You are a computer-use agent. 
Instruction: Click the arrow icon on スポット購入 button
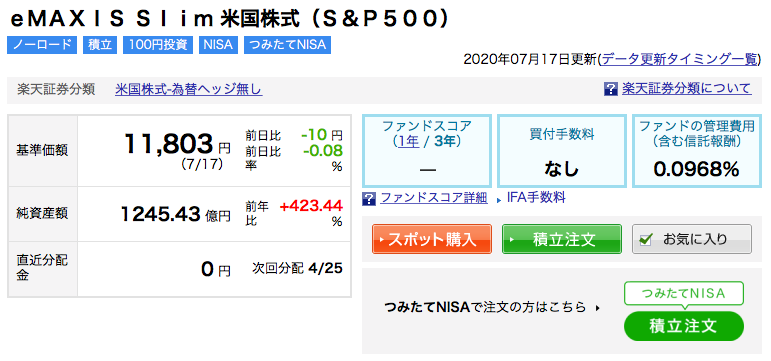pos(381,240)
